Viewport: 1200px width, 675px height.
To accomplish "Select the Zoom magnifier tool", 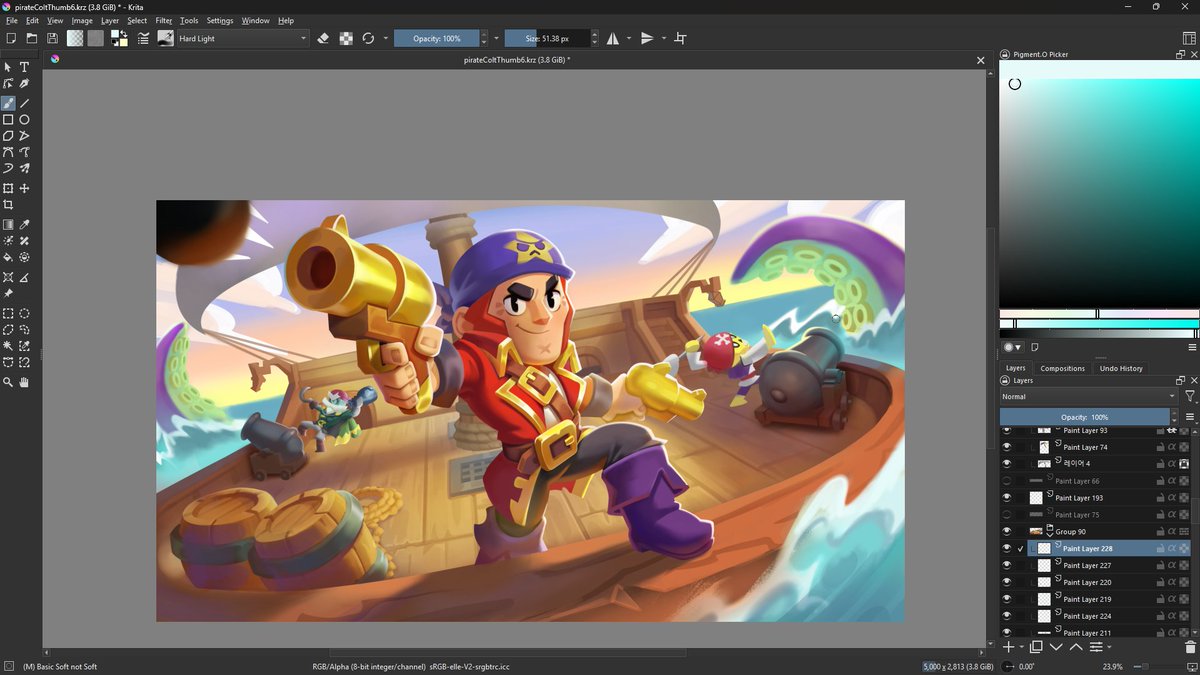I will click(8, 382).
